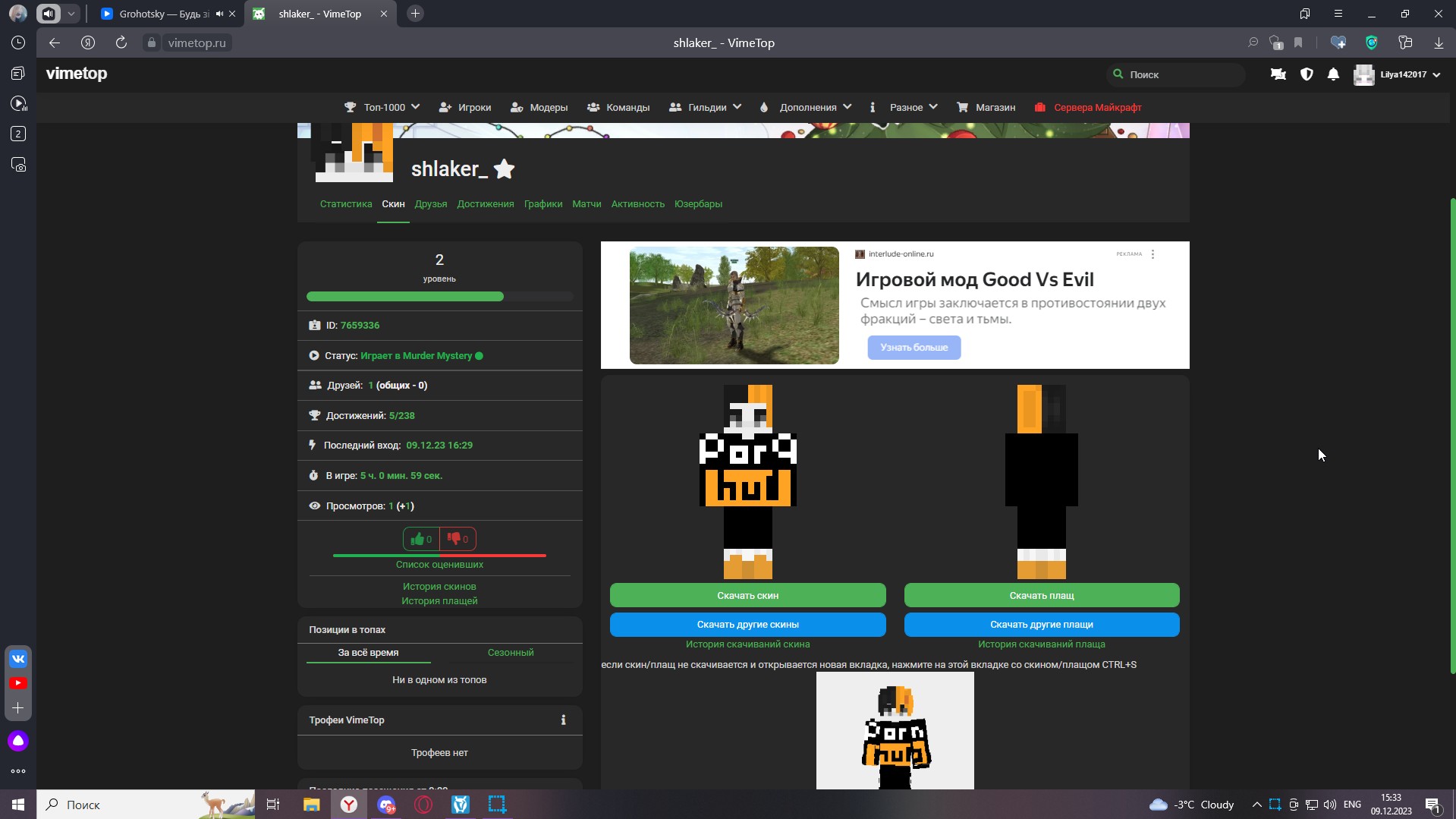Mute the Grohotsky tab audio
Screen dimensions: 1456x819
(x=219, y=14)
